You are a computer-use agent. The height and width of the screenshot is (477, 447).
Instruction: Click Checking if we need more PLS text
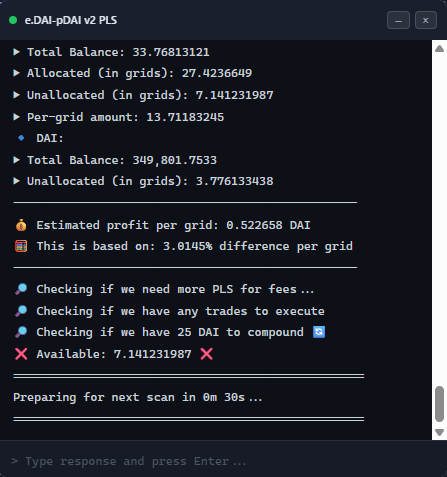pos(175,289)
